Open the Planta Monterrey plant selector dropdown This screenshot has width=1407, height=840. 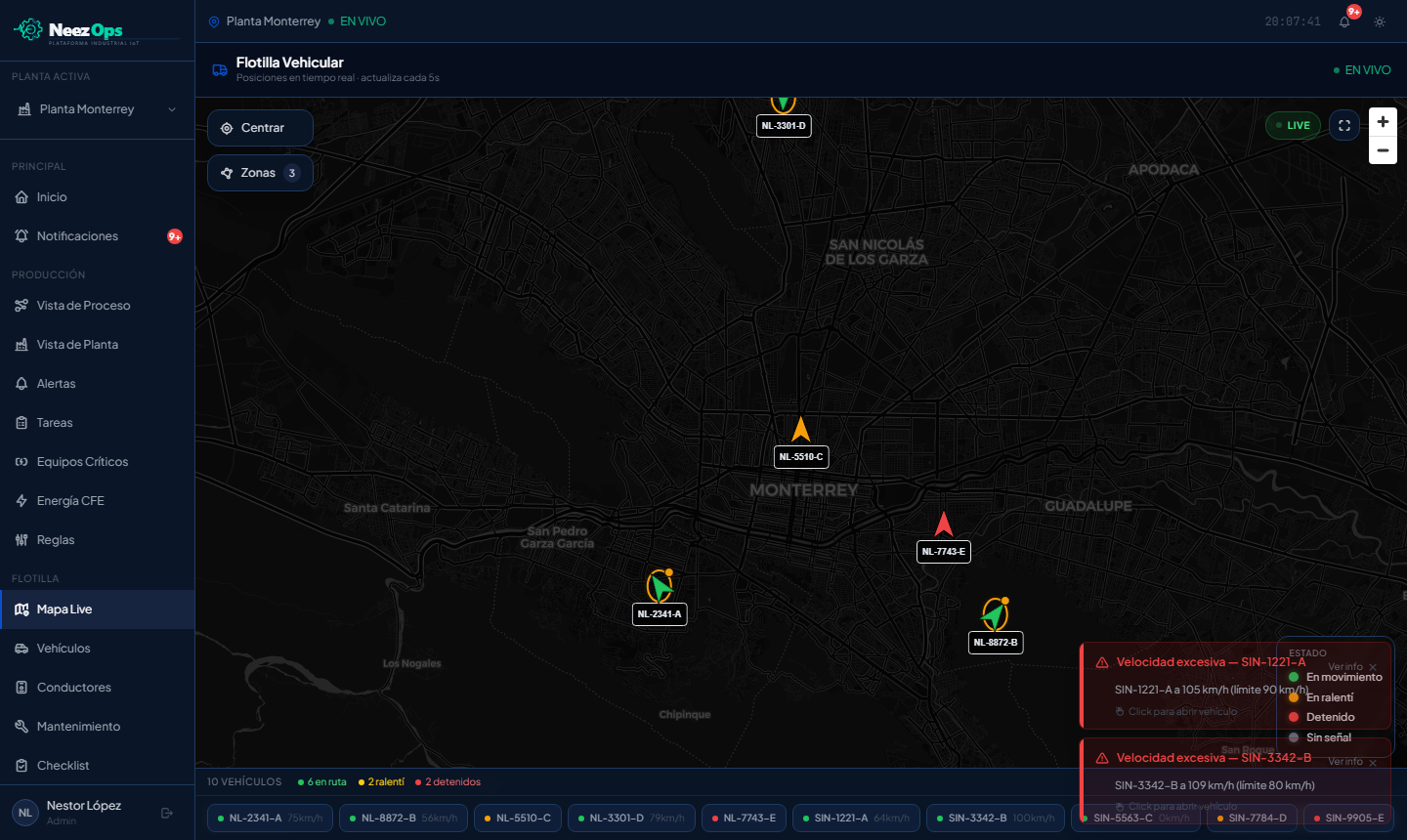point(97,109)
